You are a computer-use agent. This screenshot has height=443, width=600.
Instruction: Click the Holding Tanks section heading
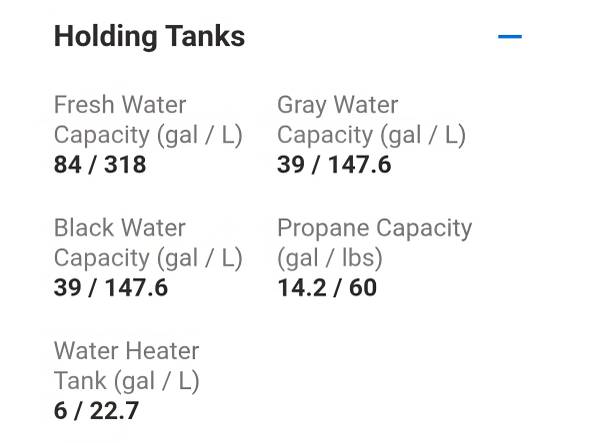(149, 36)
